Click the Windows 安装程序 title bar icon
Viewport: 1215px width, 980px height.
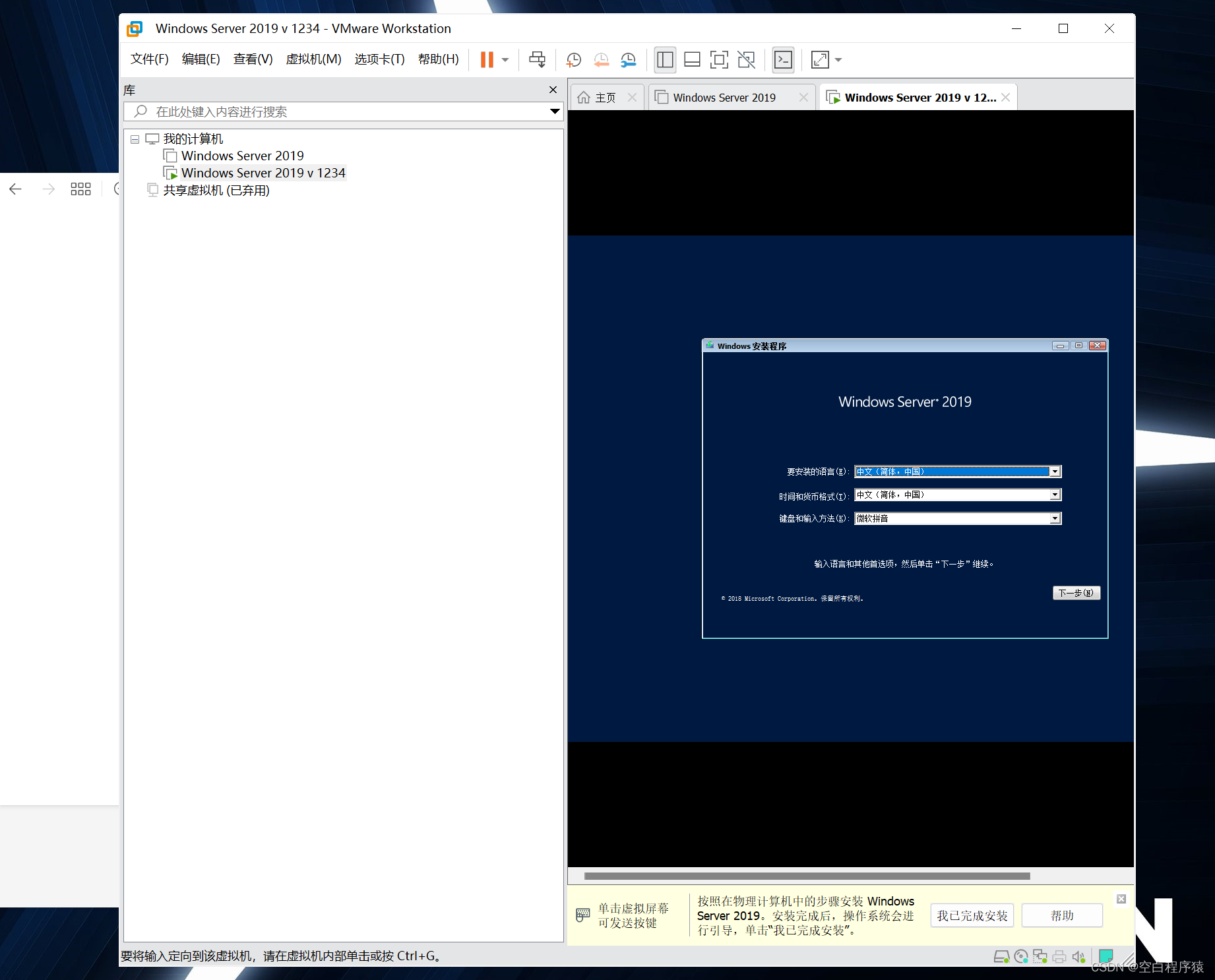(x=710, y=346)
